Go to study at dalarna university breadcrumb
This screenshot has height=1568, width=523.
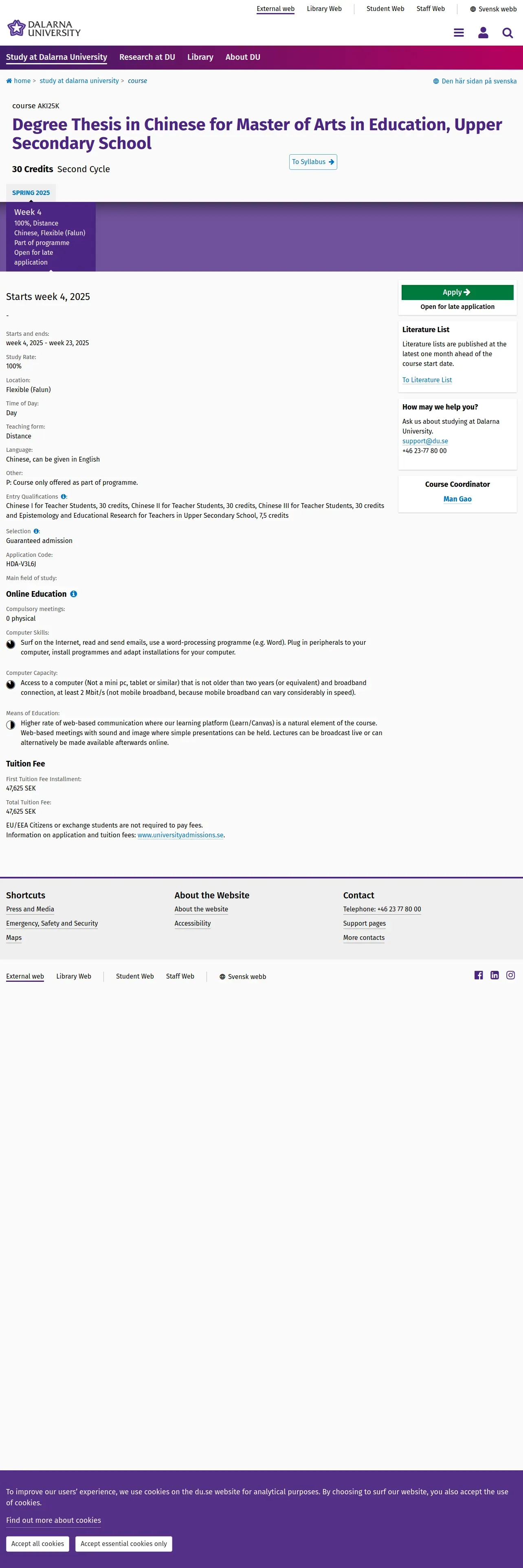(79, 81)
